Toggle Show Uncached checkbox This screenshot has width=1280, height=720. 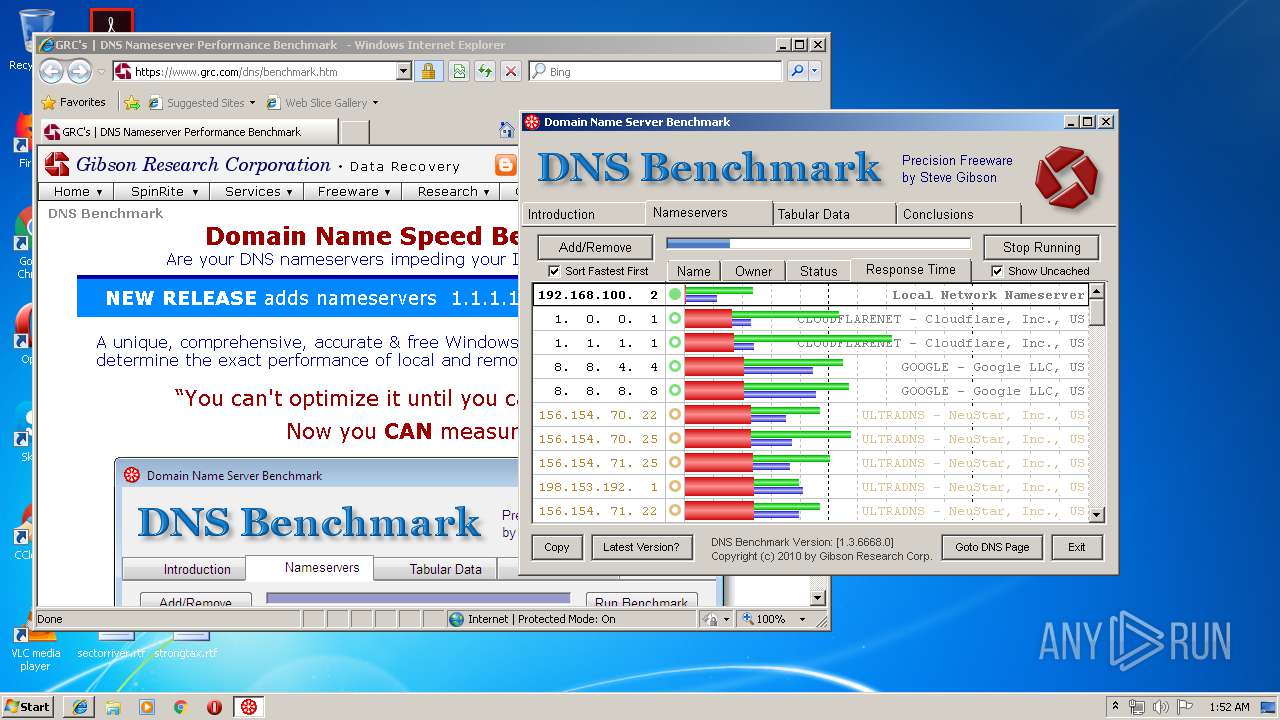997,271
